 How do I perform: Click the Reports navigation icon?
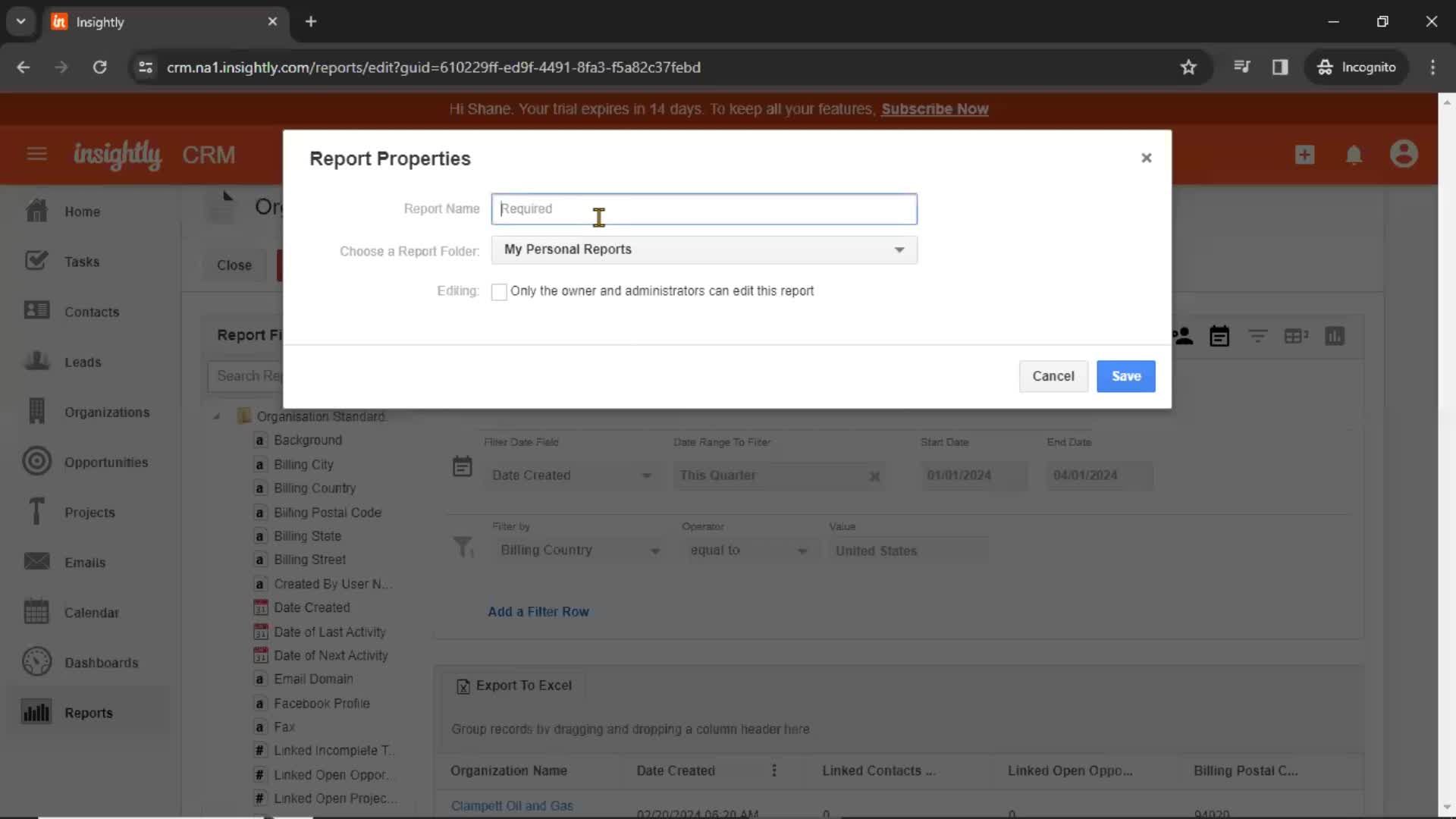[x=35, y=711]
